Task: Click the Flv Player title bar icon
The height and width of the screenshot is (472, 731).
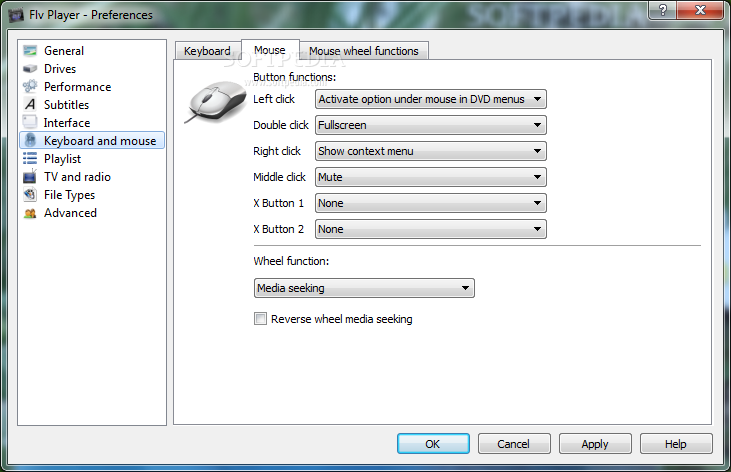Action: click(x=16, y=15)
